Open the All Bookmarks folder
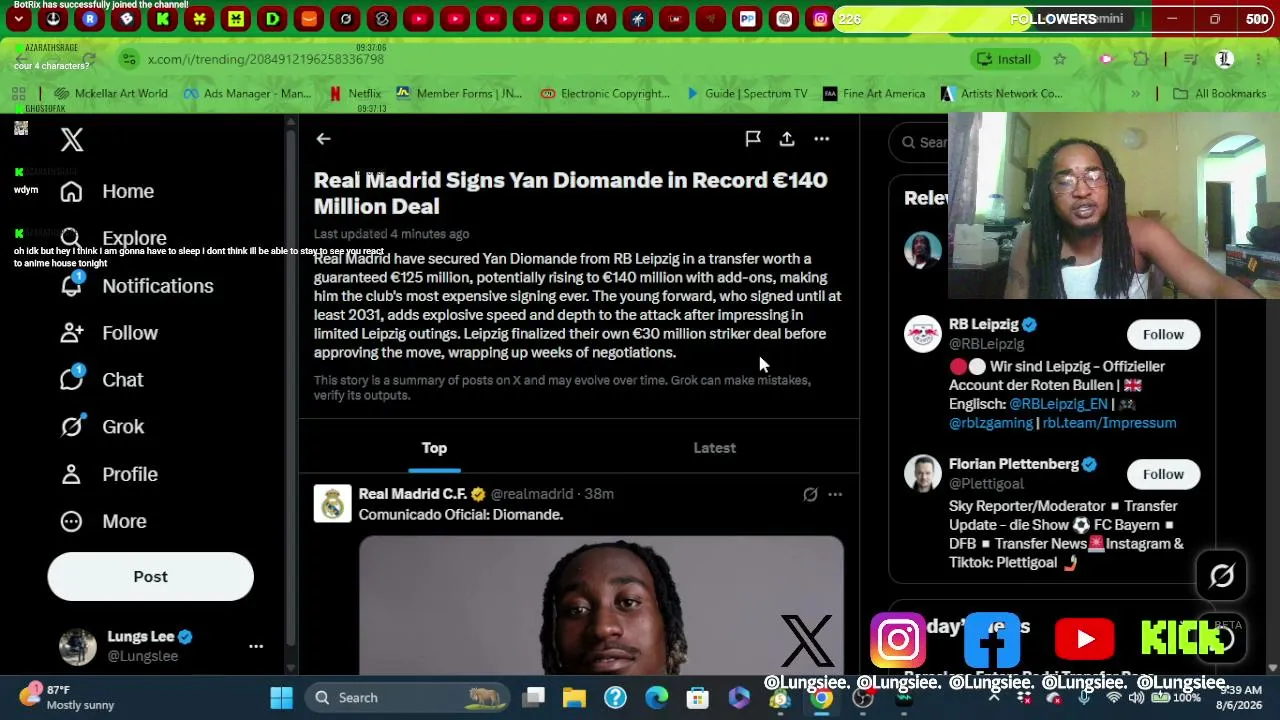The height and width of the screenshot is (720, 1280). pos(1220,94)
